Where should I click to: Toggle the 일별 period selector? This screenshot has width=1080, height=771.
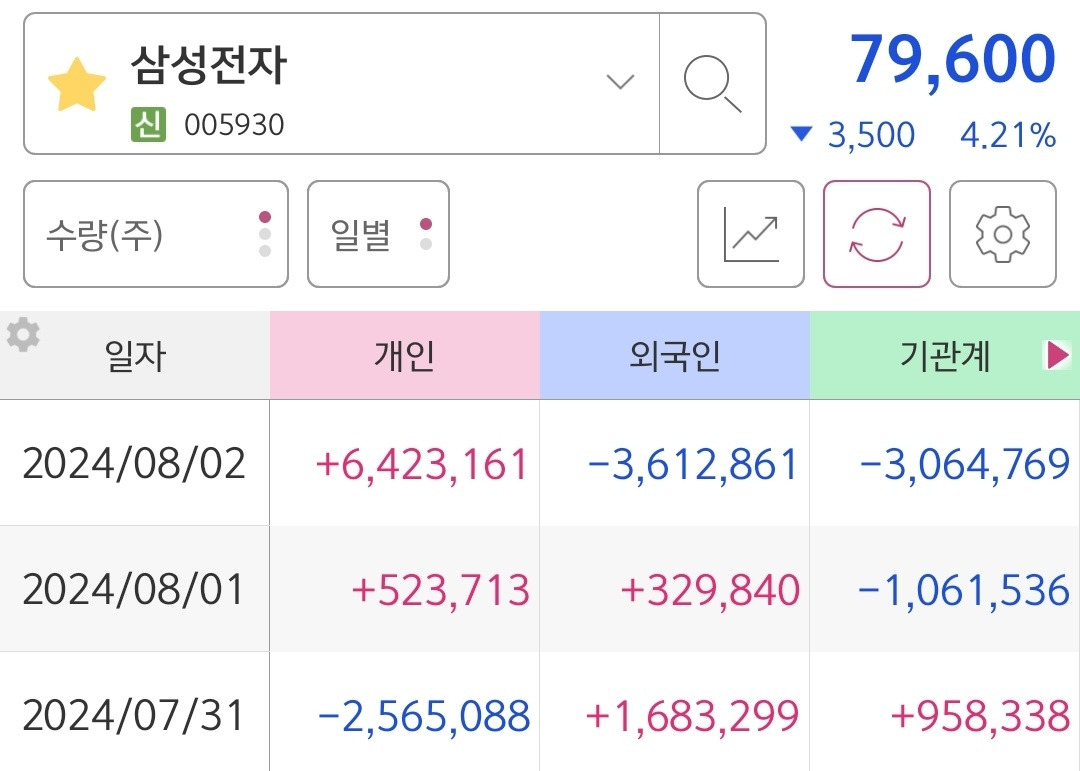(378, 234)
